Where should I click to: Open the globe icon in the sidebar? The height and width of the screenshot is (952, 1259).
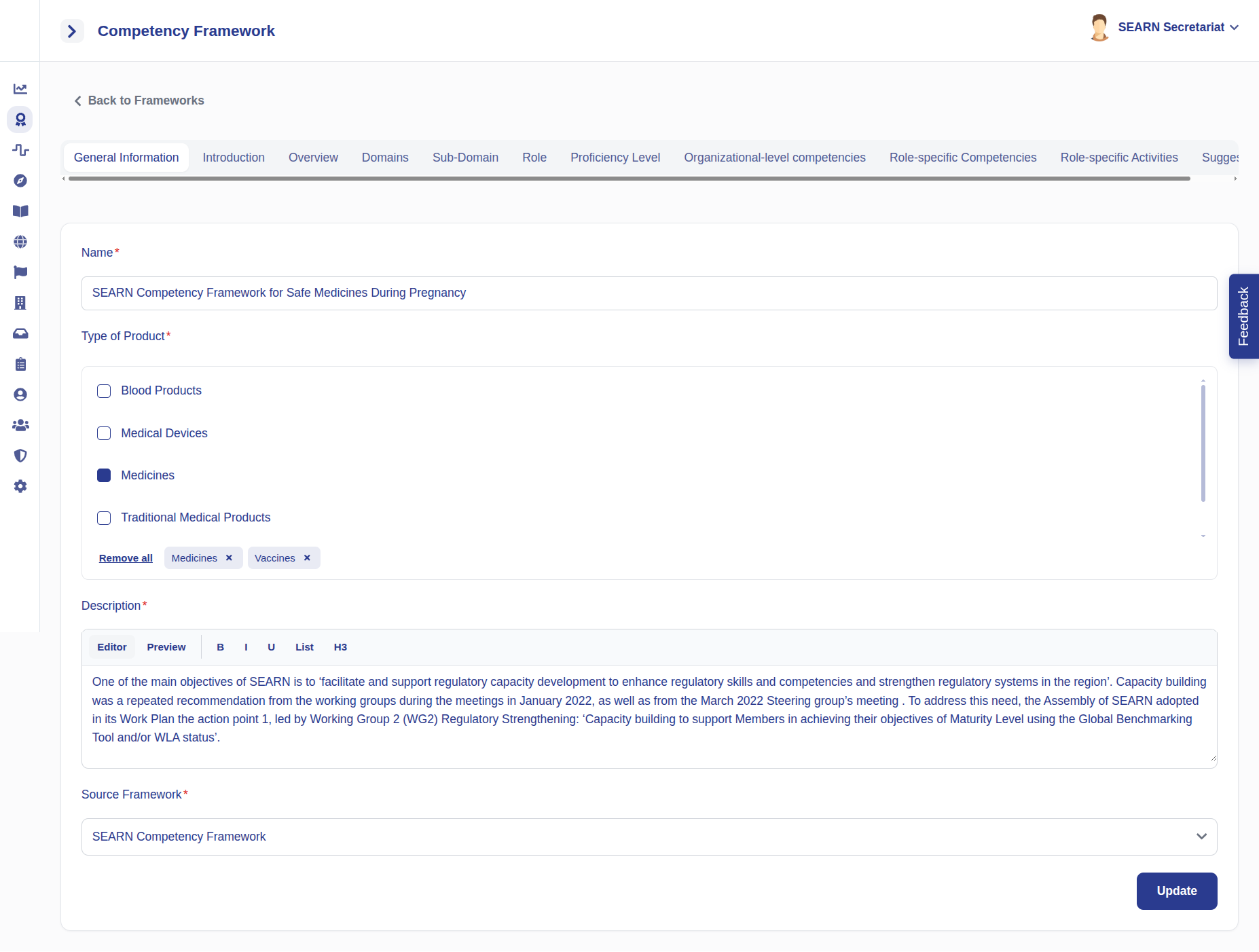pyautogui.click(x=20, y=242)
